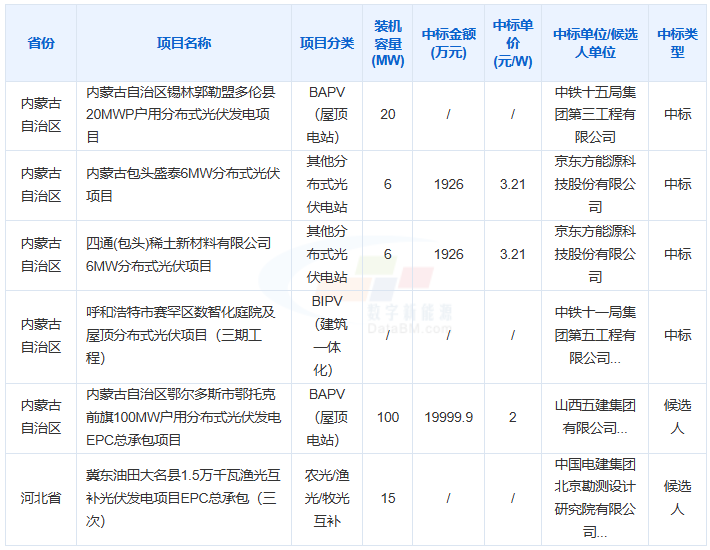The image size is (710, 550).
Task: Select project 鄂尔多斯市鄂托克前旗100MW户用分布式光伏发电EPC总承包项目
Action: 183,417
